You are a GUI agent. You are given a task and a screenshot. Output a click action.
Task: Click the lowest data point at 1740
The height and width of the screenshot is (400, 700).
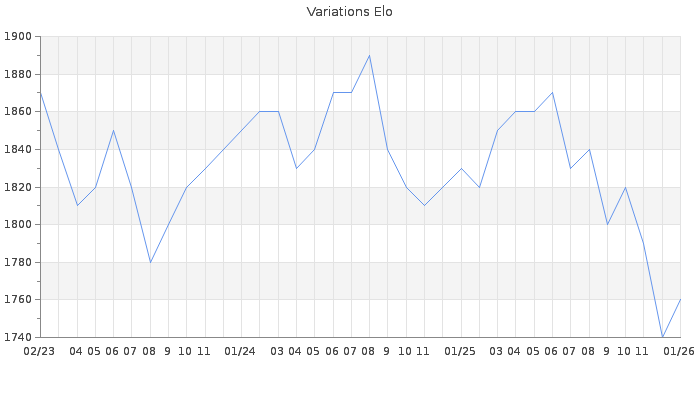[x=662, y=337]
